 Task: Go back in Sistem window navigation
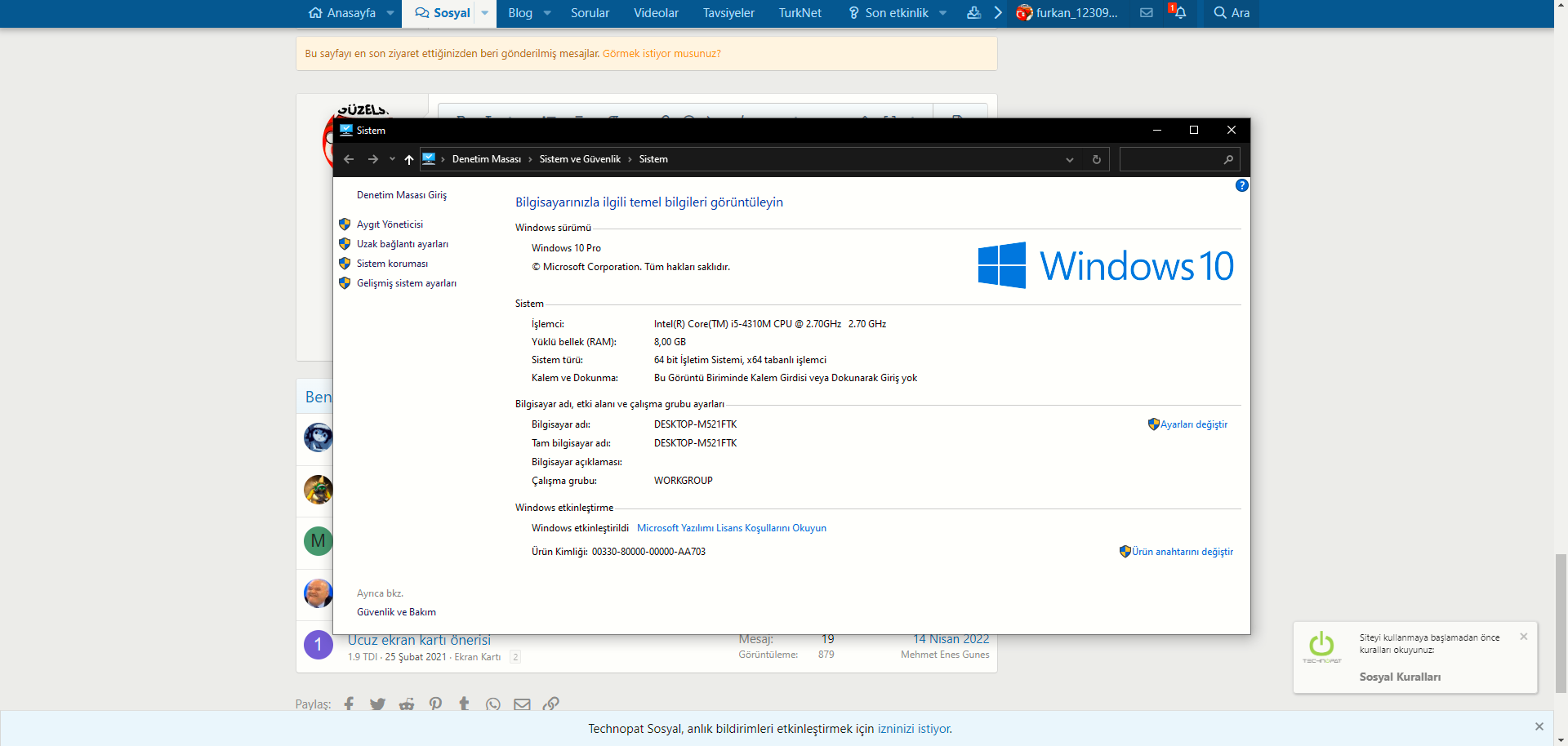349,159
